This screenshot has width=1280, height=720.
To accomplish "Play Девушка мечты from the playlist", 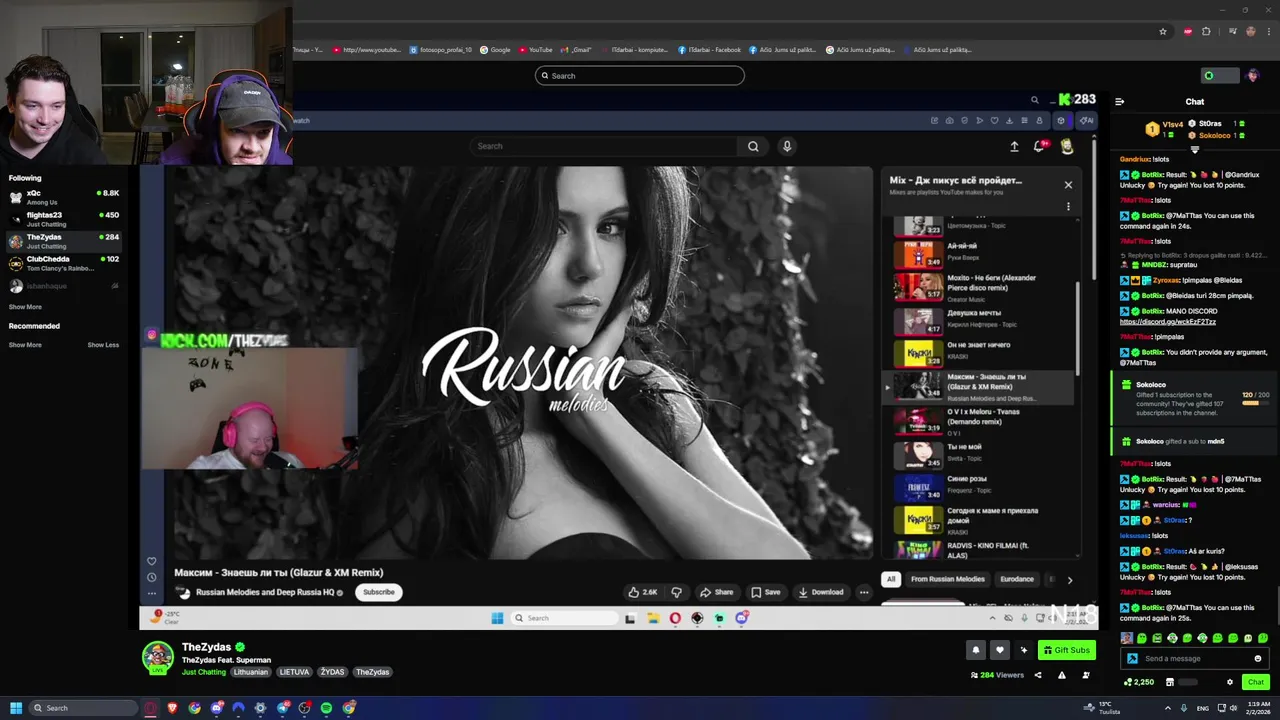I will click(980, 320).
